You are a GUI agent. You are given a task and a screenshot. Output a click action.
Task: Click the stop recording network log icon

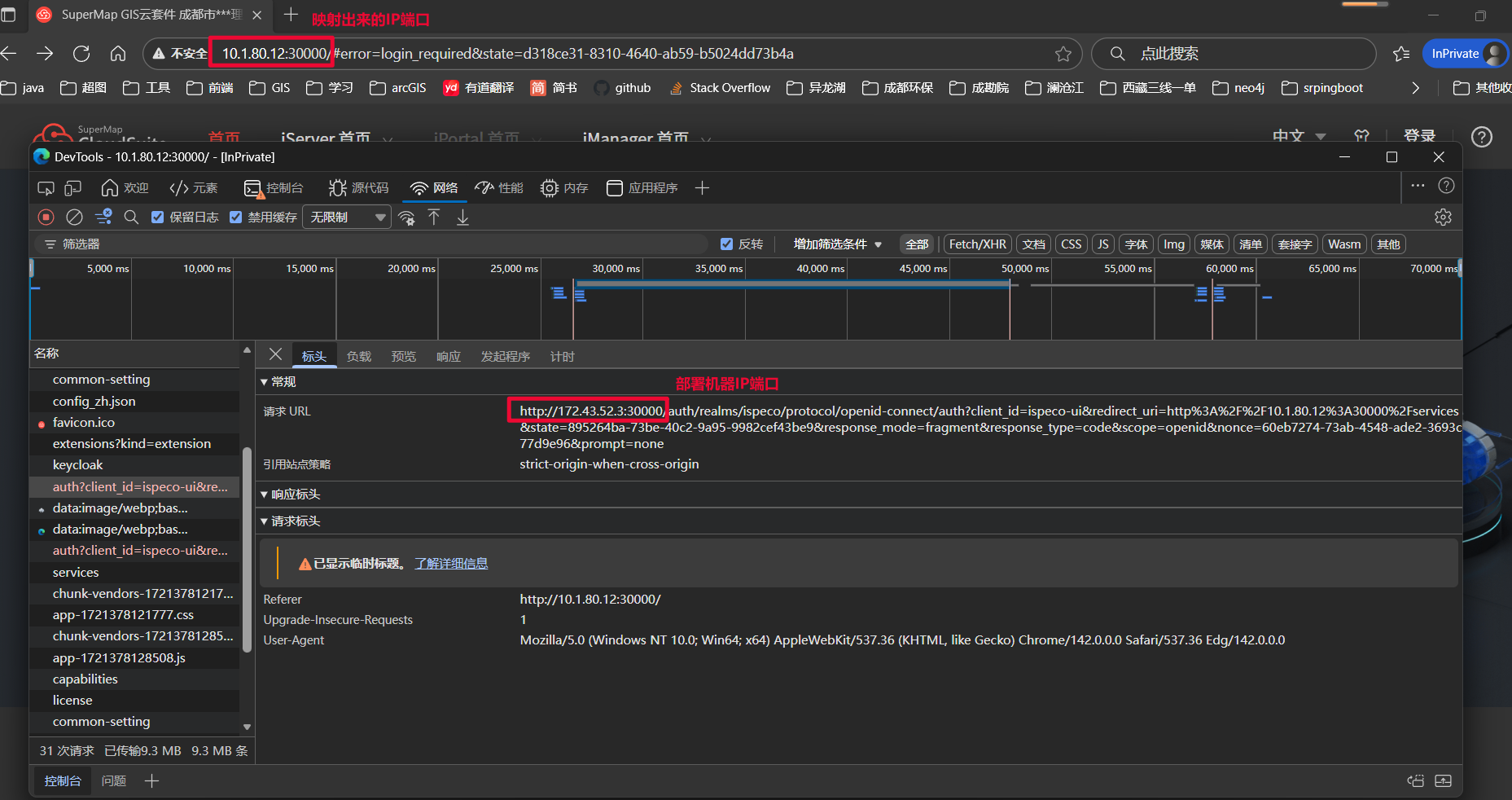click(x=46, y=217)
